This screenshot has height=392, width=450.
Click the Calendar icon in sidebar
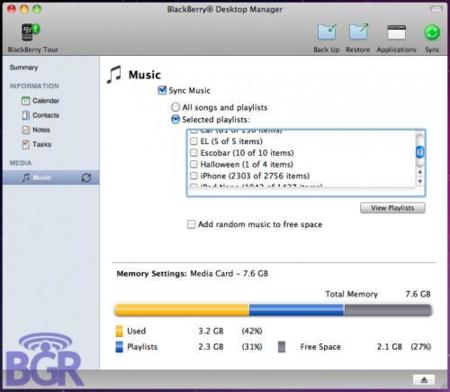click(25, 100)
